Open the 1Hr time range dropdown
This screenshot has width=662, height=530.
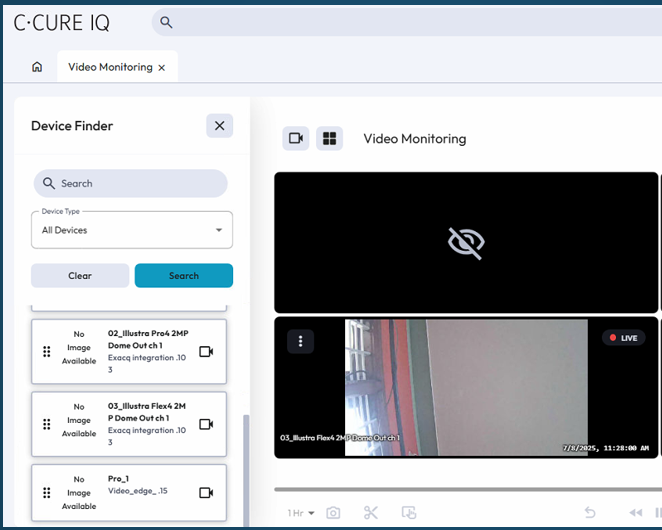(x=300, y=513)
